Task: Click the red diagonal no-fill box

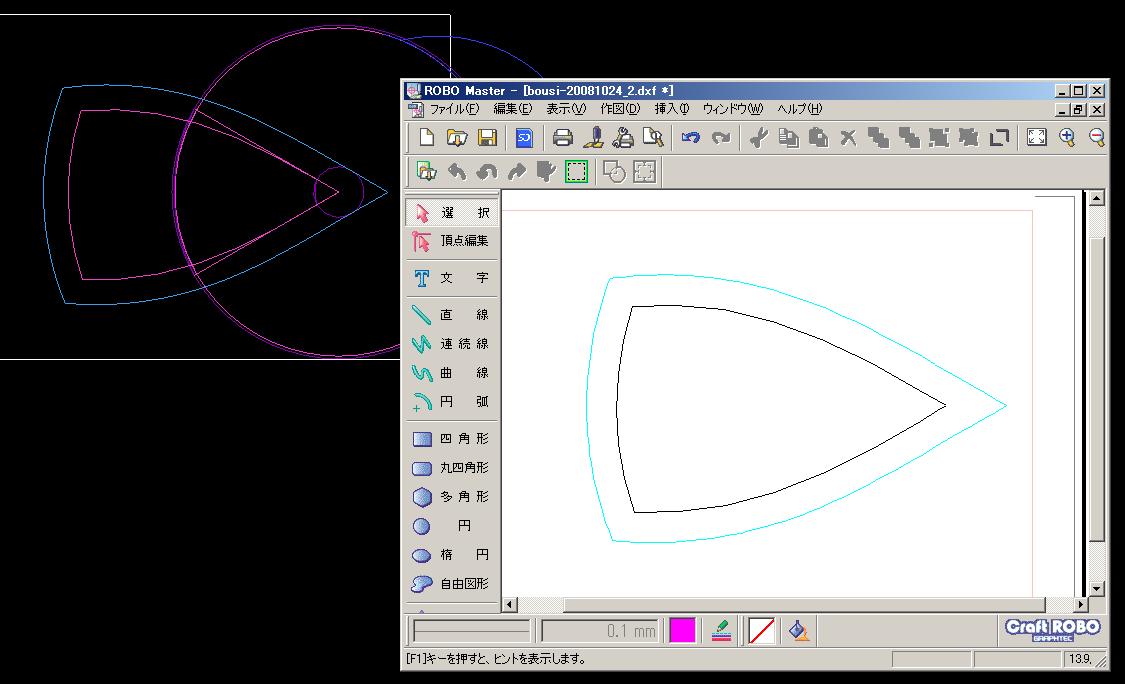Action: [761, 631]
